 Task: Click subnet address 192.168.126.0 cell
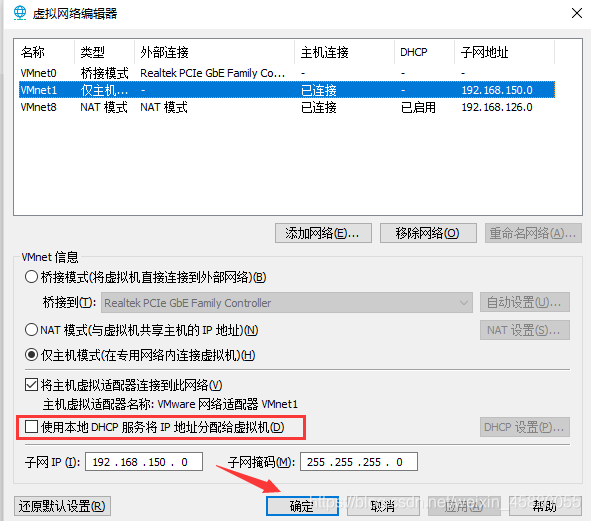(497, 107)
